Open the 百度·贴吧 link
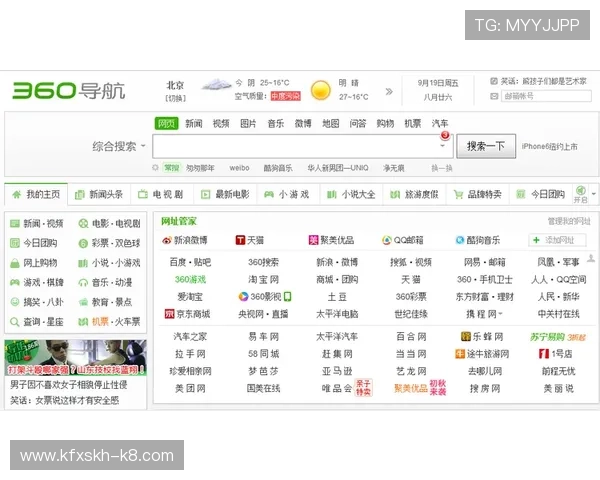Image resolution: width=600 pixels, height=480 pixels. (190, 262)
